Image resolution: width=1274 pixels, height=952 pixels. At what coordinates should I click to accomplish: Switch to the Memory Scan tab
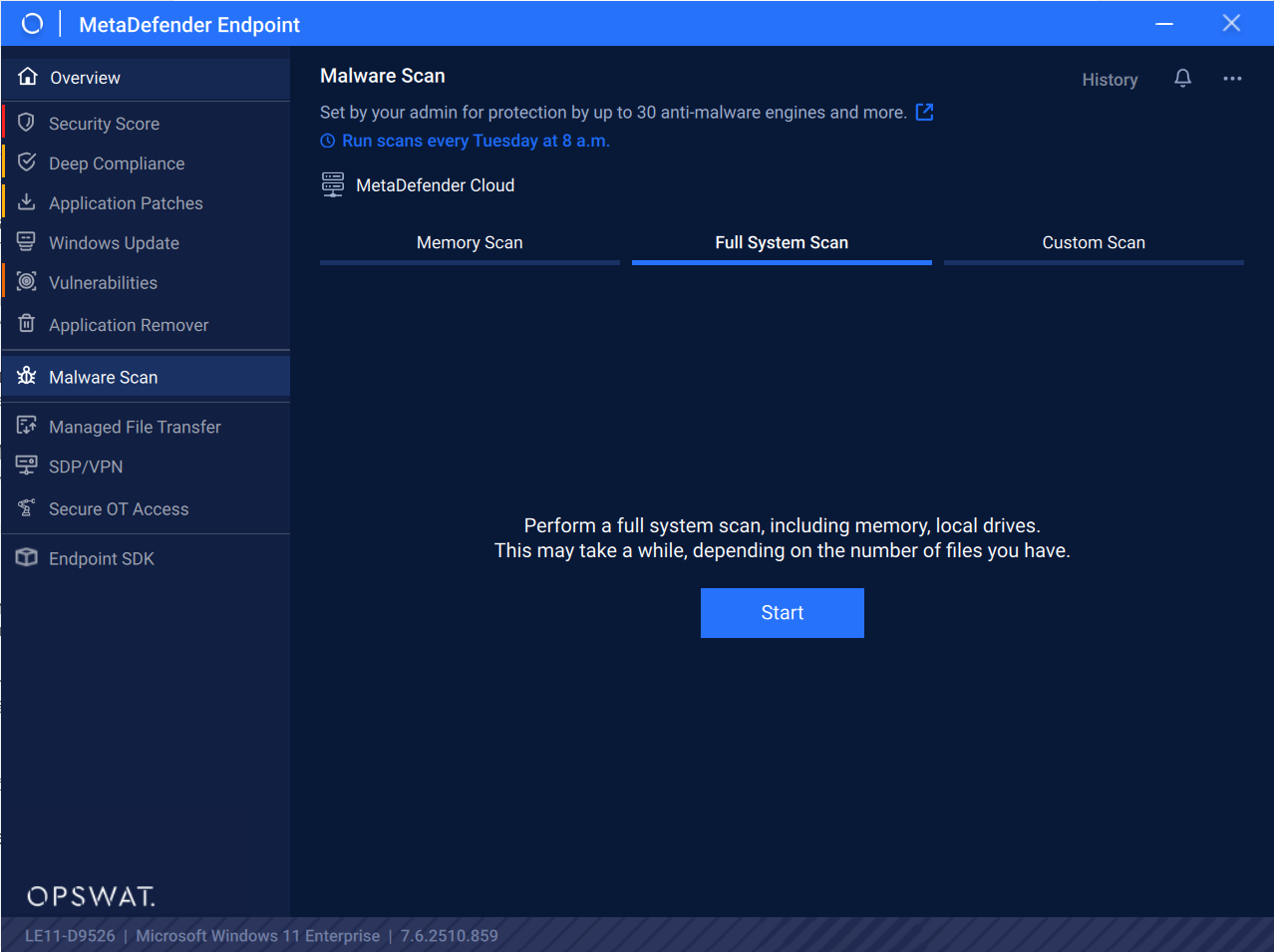tap(470, 243)
